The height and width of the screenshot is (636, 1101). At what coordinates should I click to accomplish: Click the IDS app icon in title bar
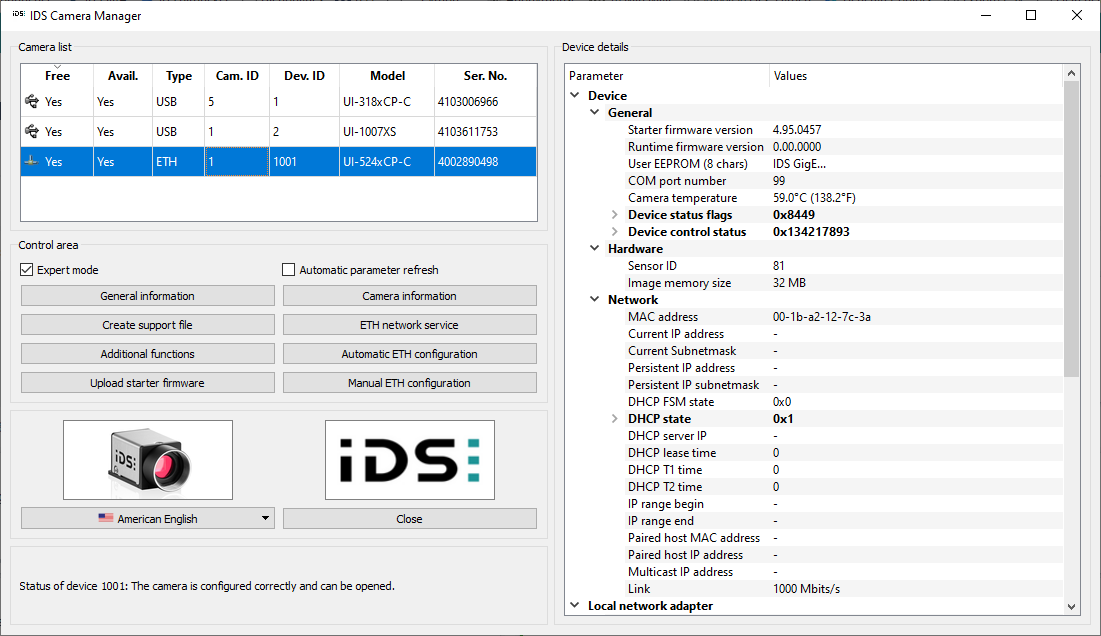[x=18, y=15]
